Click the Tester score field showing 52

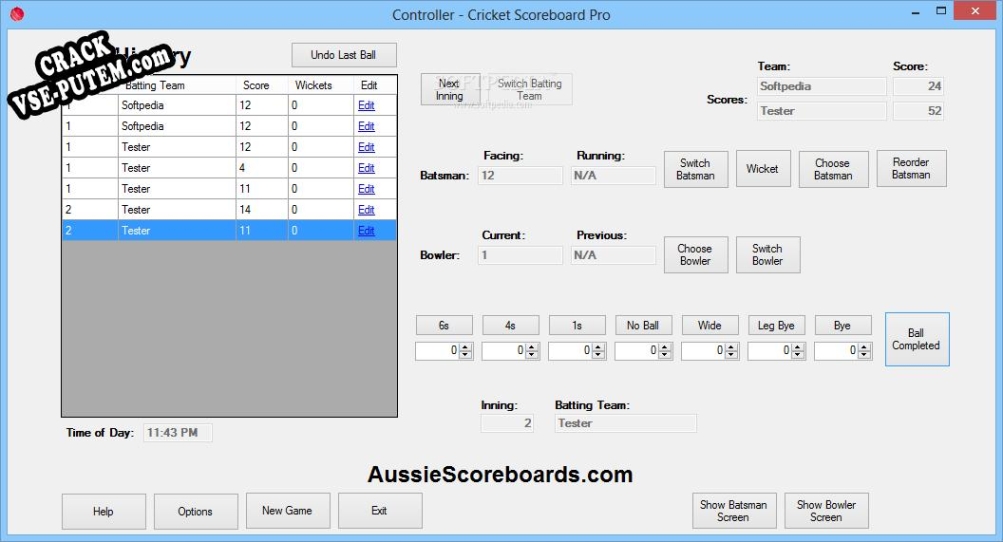tap(918, 111)
